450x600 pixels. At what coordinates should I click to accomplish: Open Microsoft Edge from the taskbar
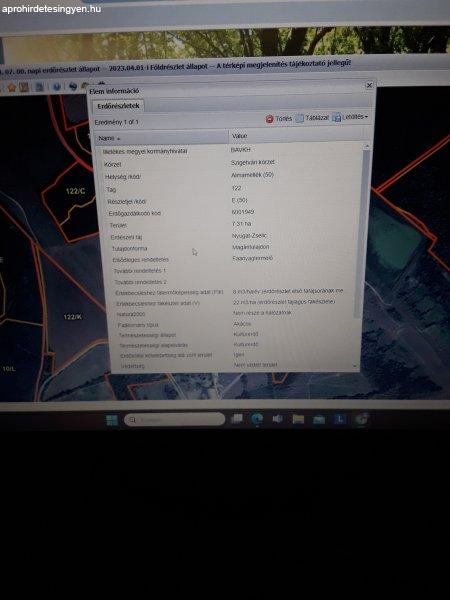coord(257,419)
